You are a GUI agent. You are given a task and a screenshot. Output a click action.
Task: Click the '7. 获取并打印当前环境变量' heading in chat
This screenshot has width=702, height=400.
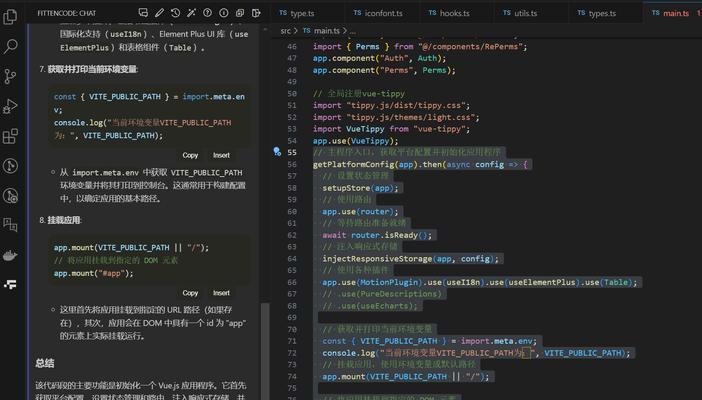pyautogui.click(x=88, y=69)
